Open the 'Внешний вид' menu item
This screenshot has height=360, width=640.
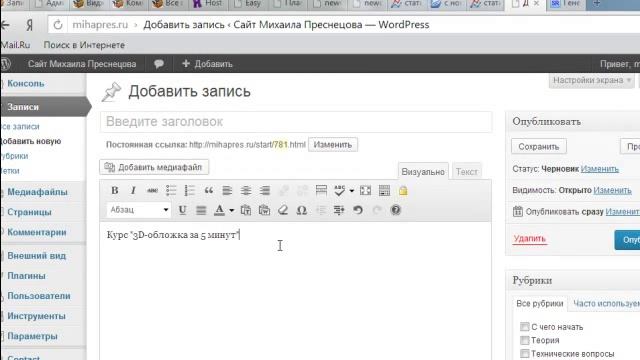point(36,256)
